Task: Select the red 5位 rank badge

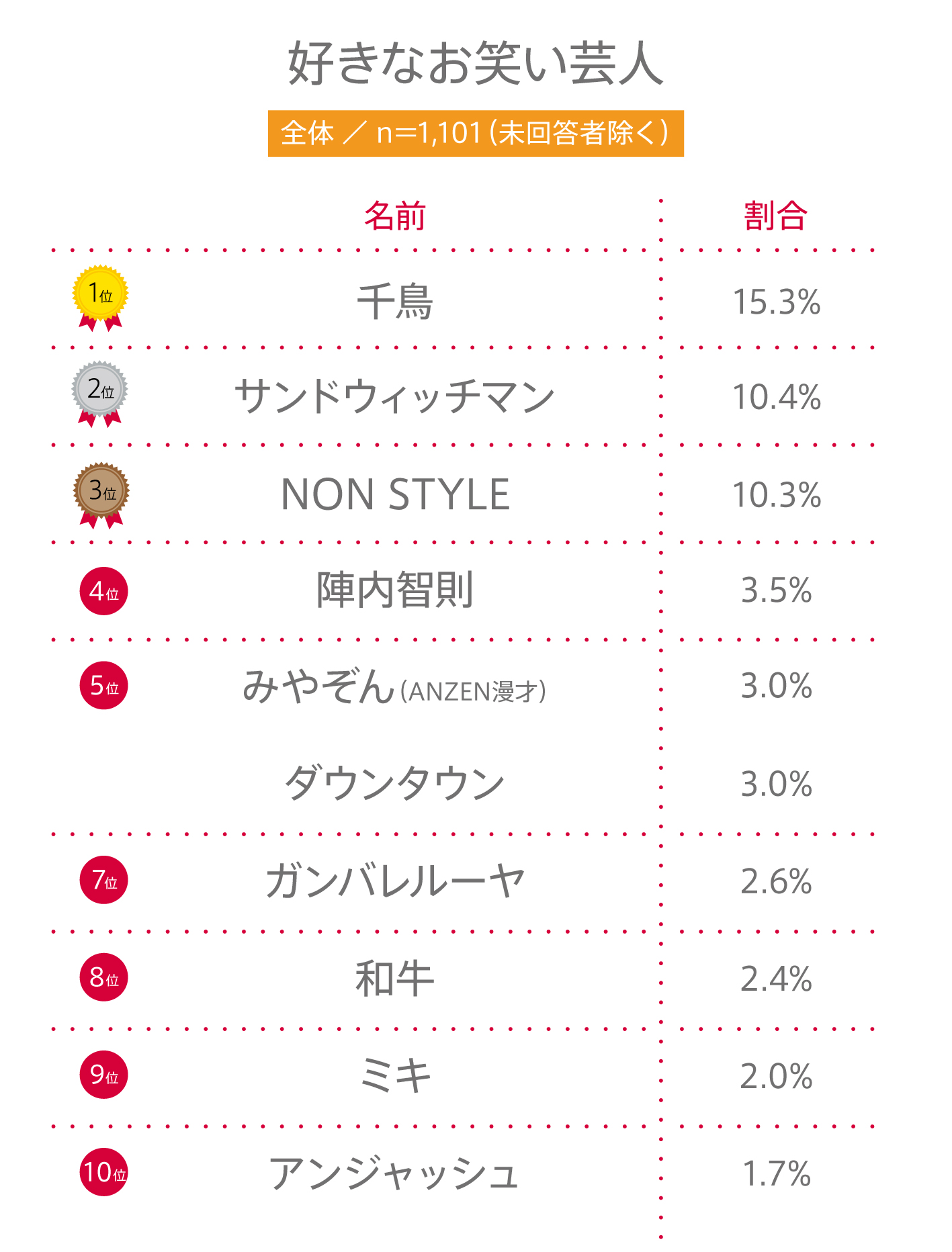Action: pos(104,686)
